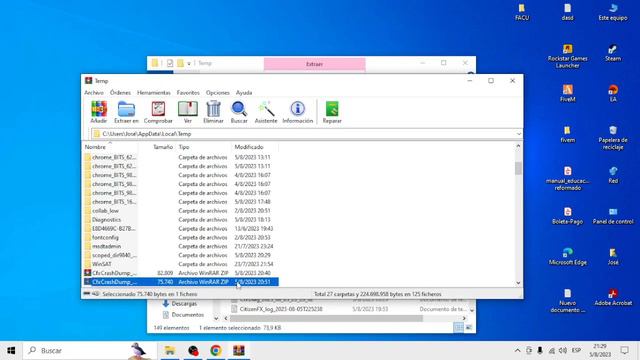The height and width of the screenshot is (360, 640).
Task: Click the path field showing AppData\Local\Temp
Action: coord(303,134)
